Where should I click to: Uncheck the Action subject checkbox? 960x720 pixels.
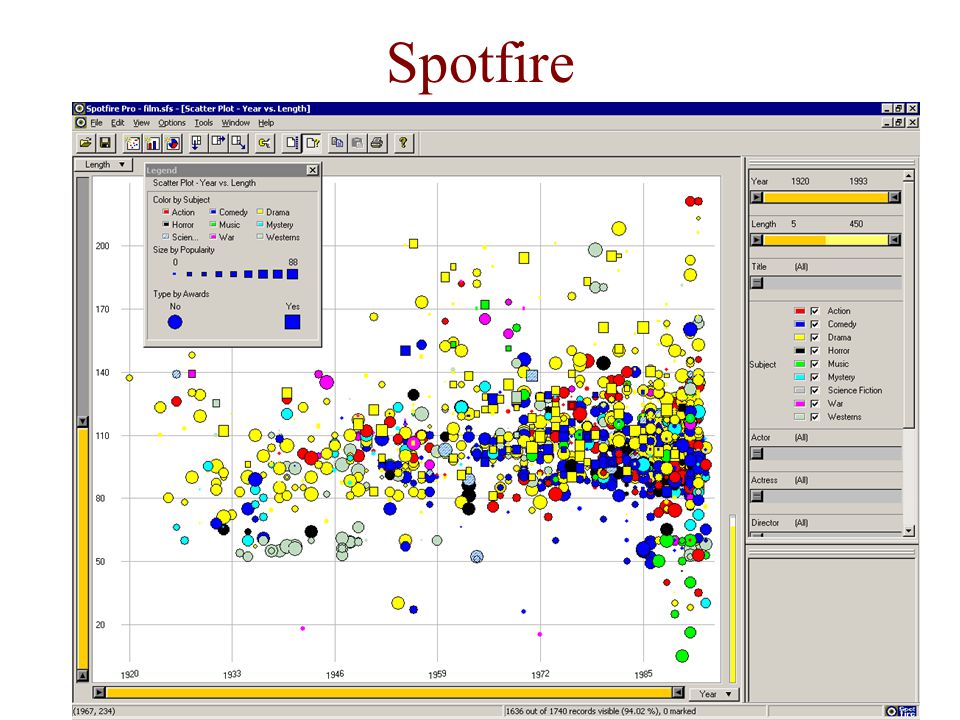[814, 311]
